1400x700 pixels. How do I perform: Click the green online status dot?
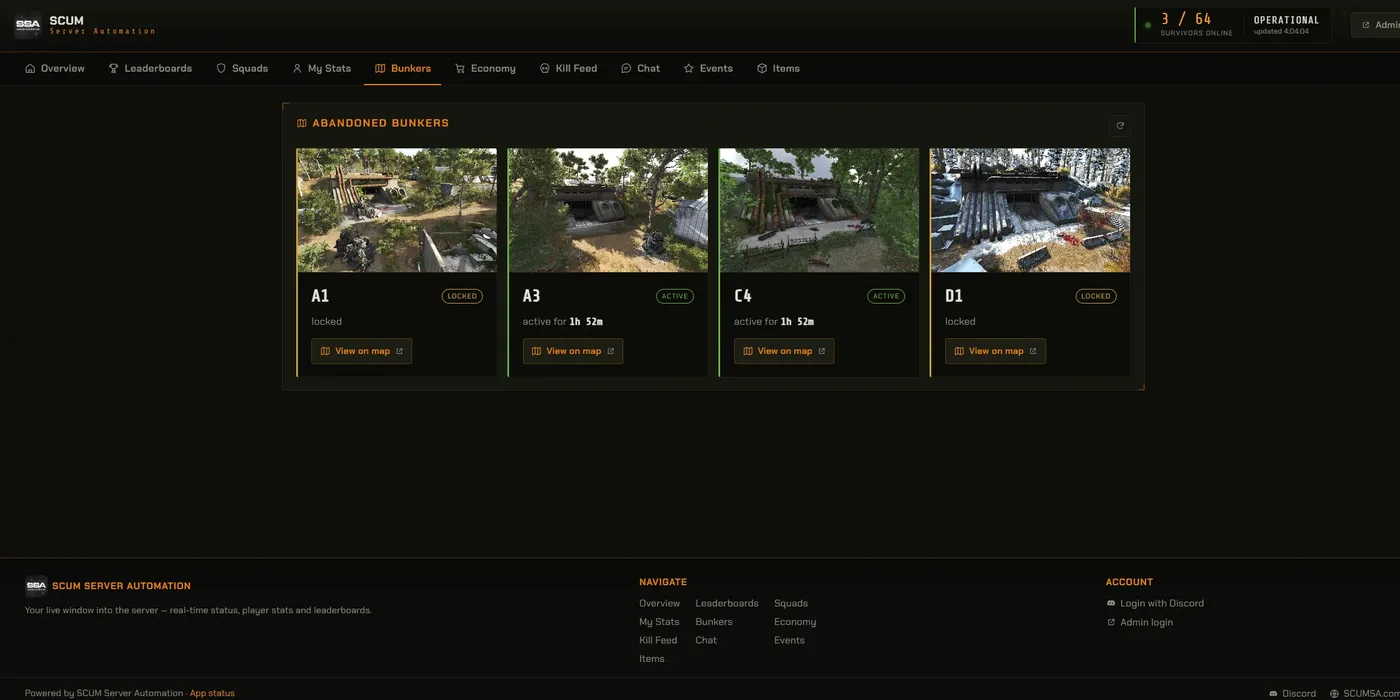1148,25
